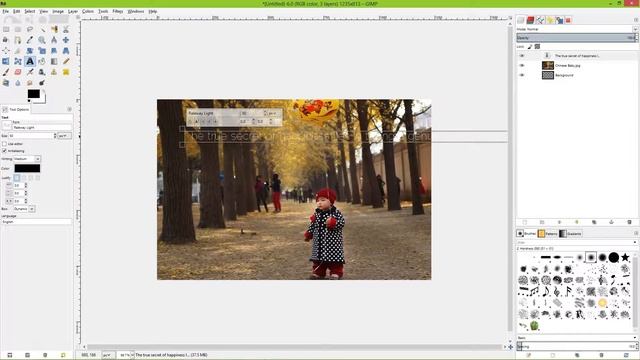Toggle the Use editor checkbox
This screenshot has height=360, width=640.
pyautogui.click(x=4, y=144)
